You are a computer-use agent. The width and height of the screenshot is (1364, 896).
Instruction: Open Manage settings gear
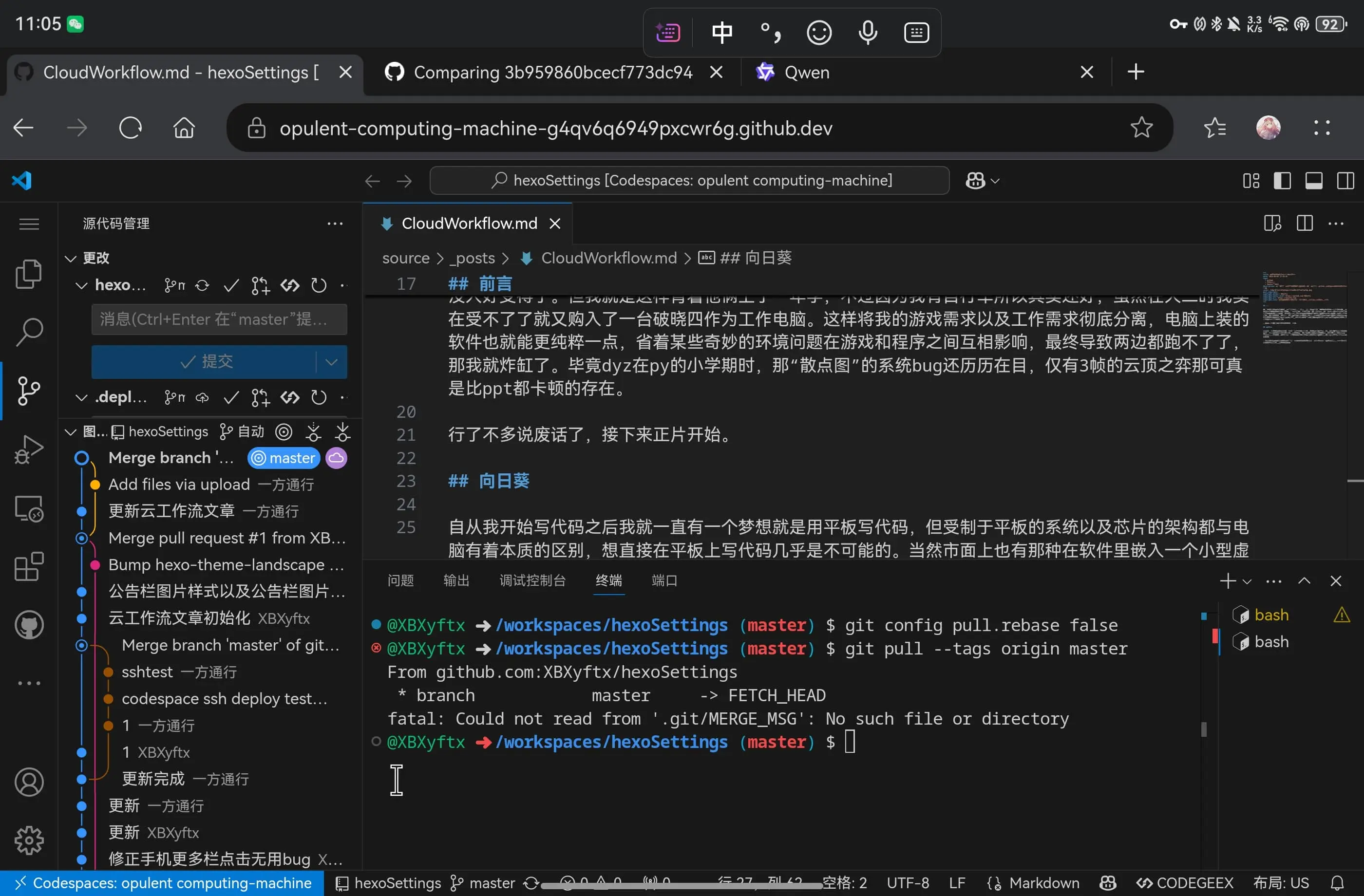click(x=29, y=840)
